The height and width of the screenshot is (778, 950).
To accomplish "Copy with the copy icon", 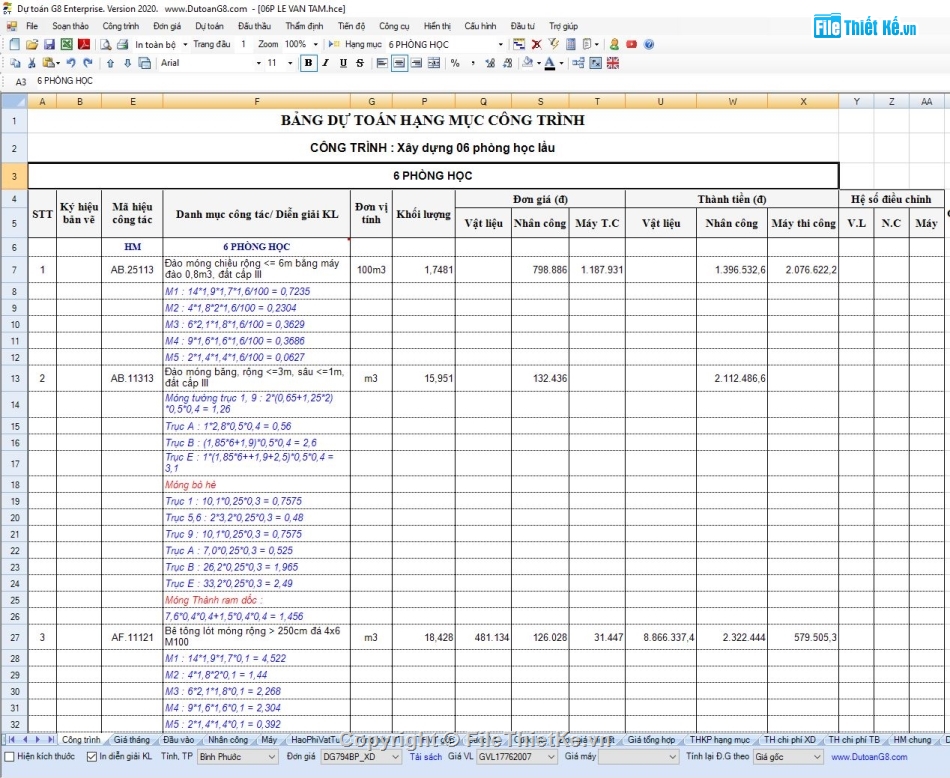I will (x=16, y=63).
